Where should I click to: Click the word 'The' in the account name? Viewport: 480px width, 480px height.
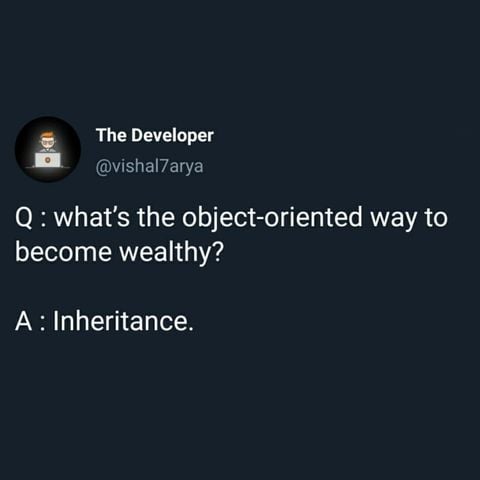tap(111, 135)
